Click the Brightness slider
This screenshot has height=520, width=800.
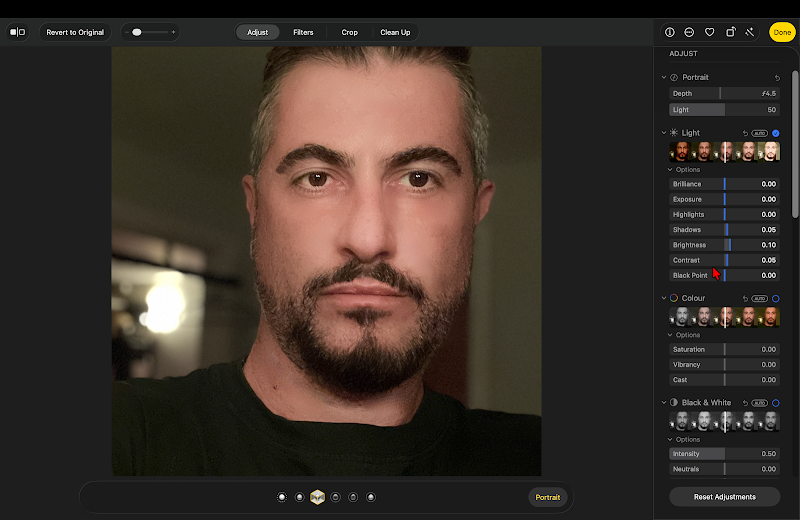point(724,245)
